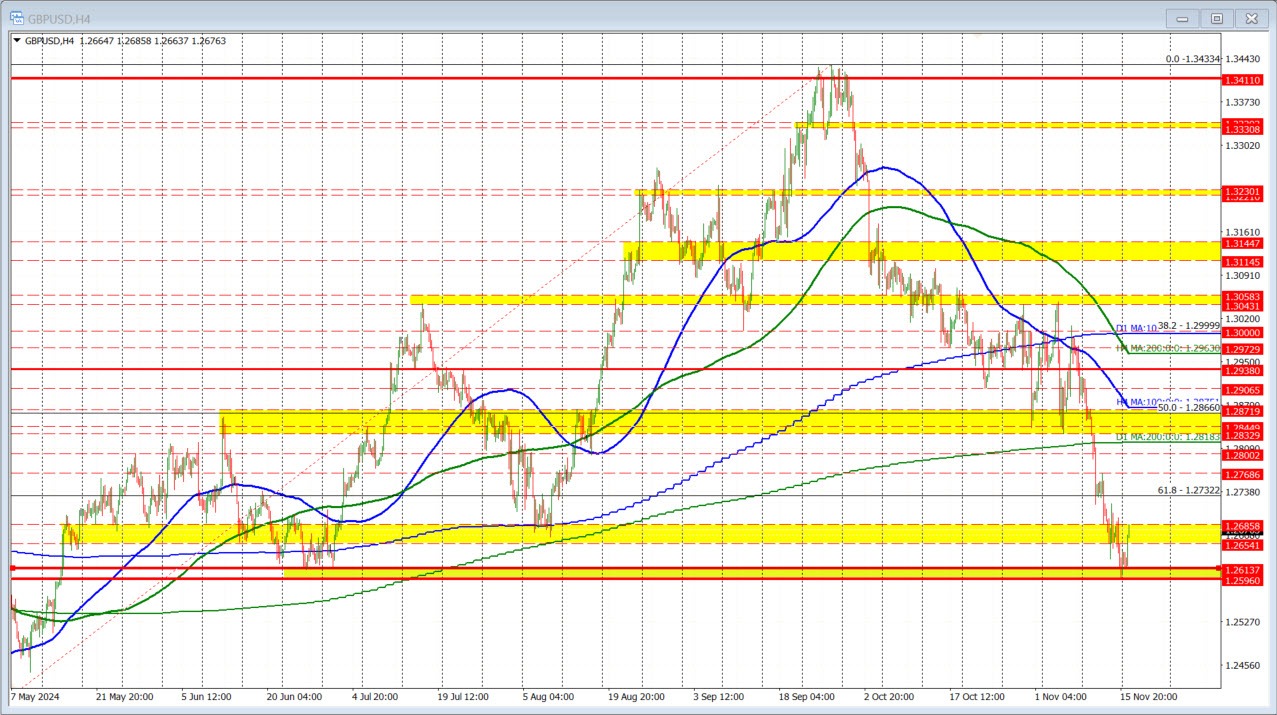Select the red 1.29380 price label
Image resolution: width=1277 pixels, height=715 pixels.
coord(1244,369)
